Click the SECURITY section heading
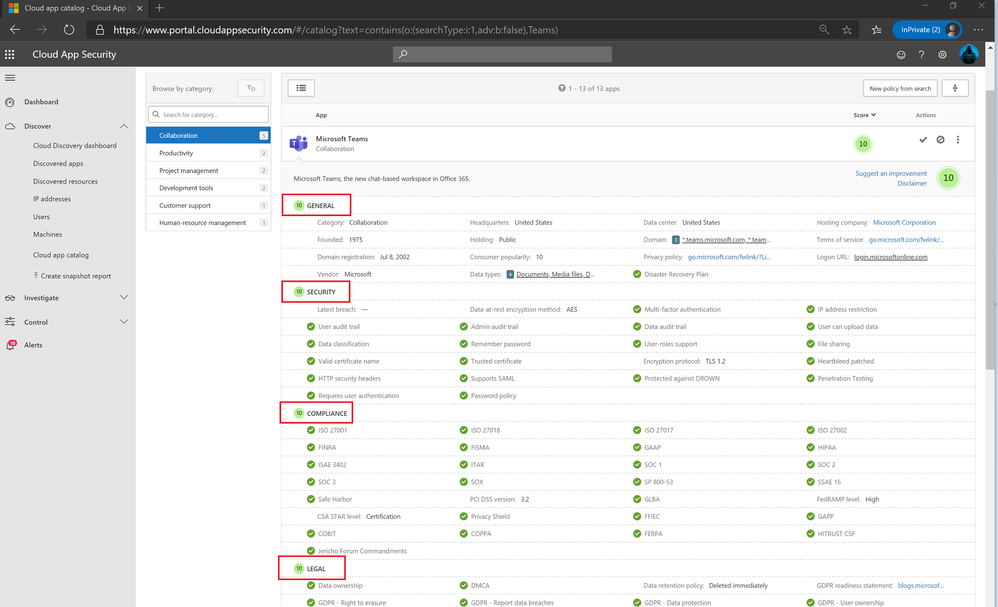The height and width of the screenshot is (607, 998). pyautogui.click(x=321, y=292)
